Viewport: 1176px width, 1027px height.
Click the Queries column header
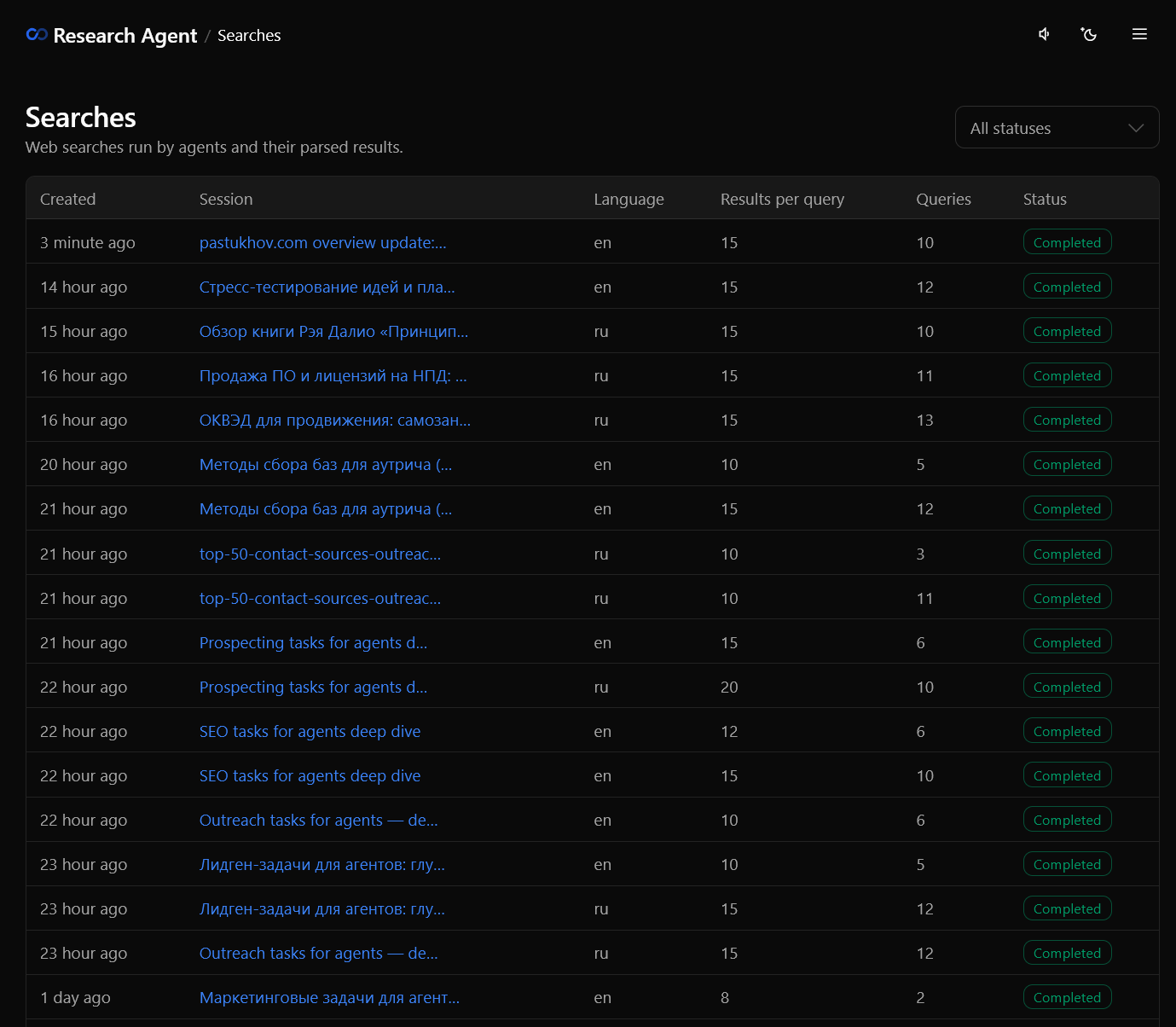click(x=944, y=200)
